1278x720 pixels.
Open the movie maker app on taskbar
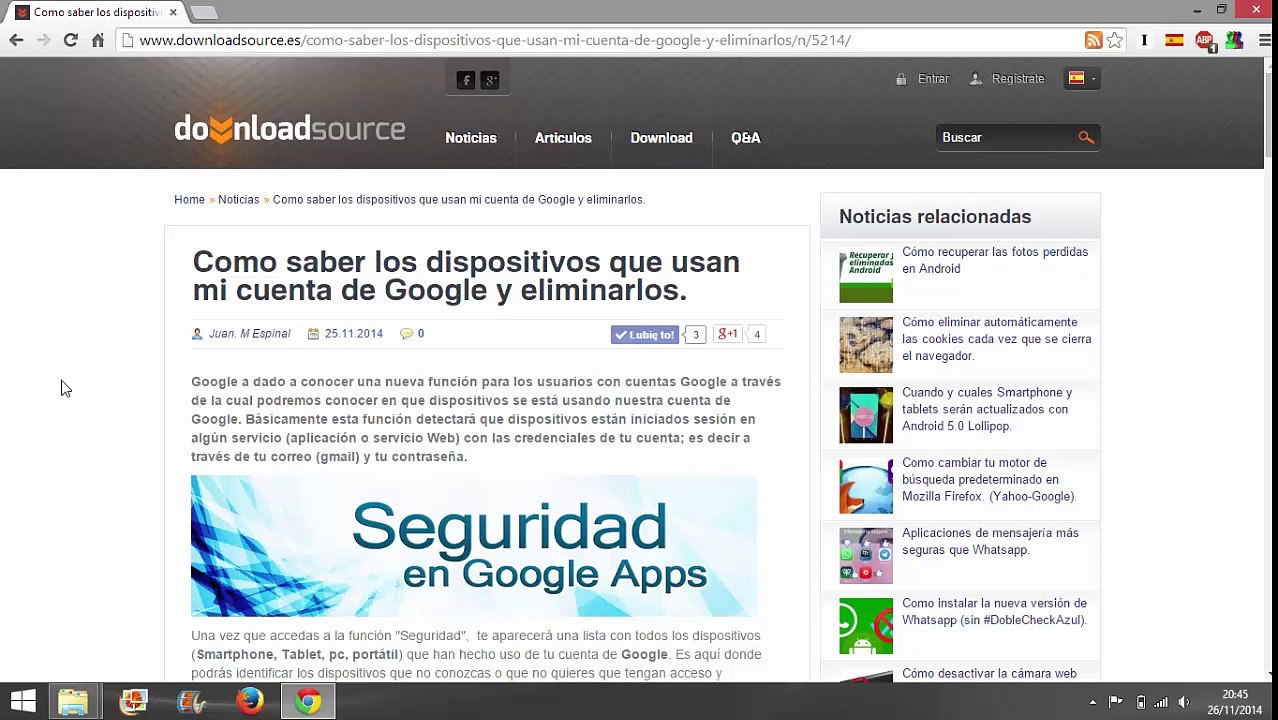coord(191,701)
